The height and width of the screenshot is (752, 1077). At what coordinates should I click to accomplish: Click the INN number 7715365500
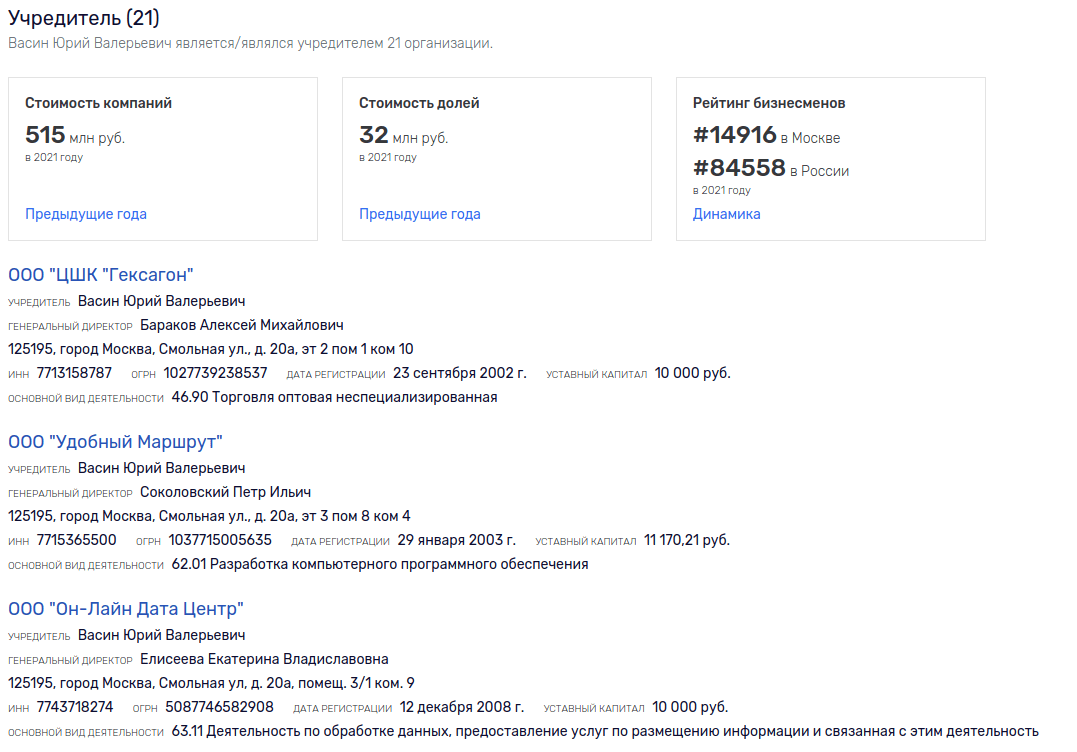pyautogui.click(x=76, y=540)
